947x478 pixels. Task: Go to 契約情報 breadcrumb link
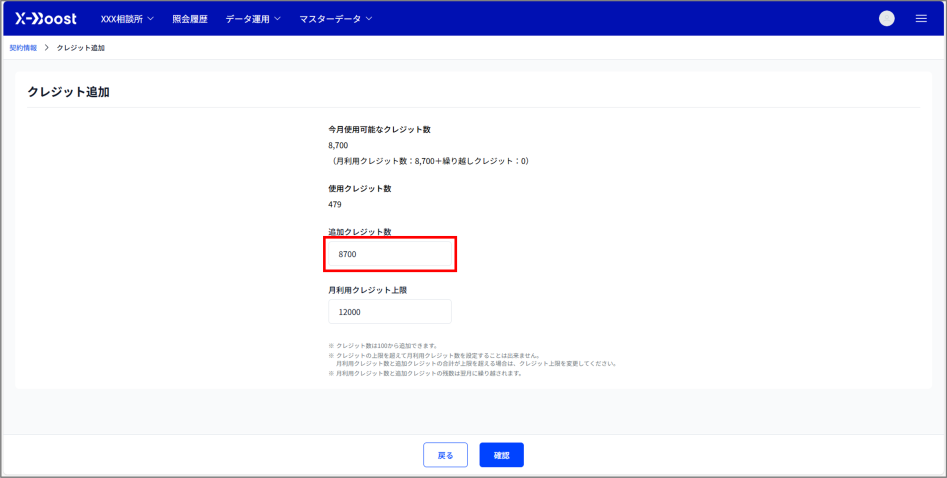click(x=23, y=48)
